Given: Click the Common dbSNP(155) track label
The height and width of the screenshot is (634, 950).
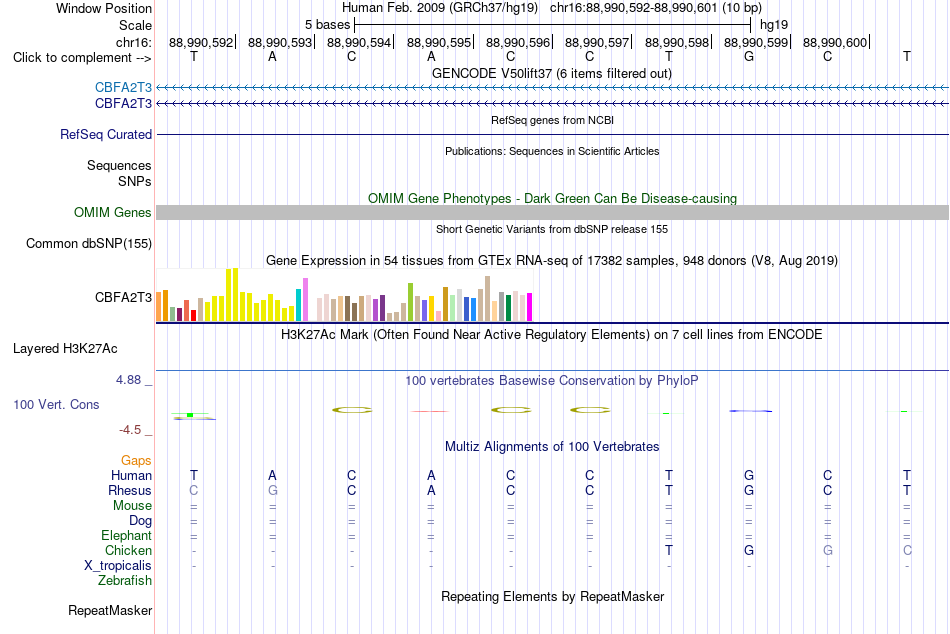Looking at the screenshot, I should (x=89, y=244).
